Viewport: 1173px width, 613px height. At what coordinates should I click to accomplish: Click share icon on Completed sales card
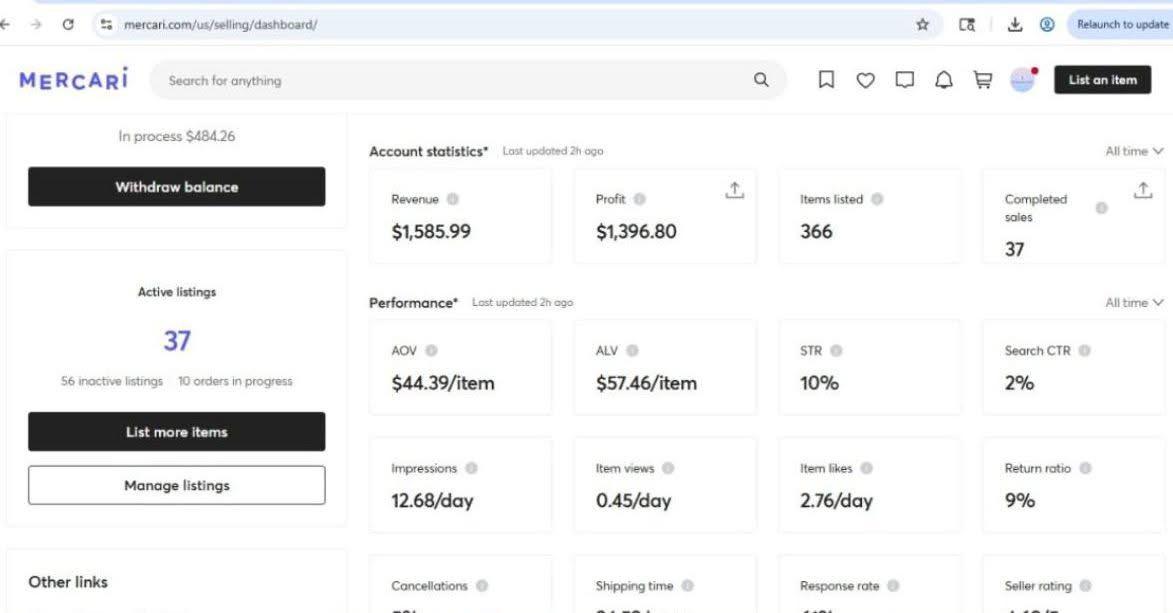[1144, 190]
